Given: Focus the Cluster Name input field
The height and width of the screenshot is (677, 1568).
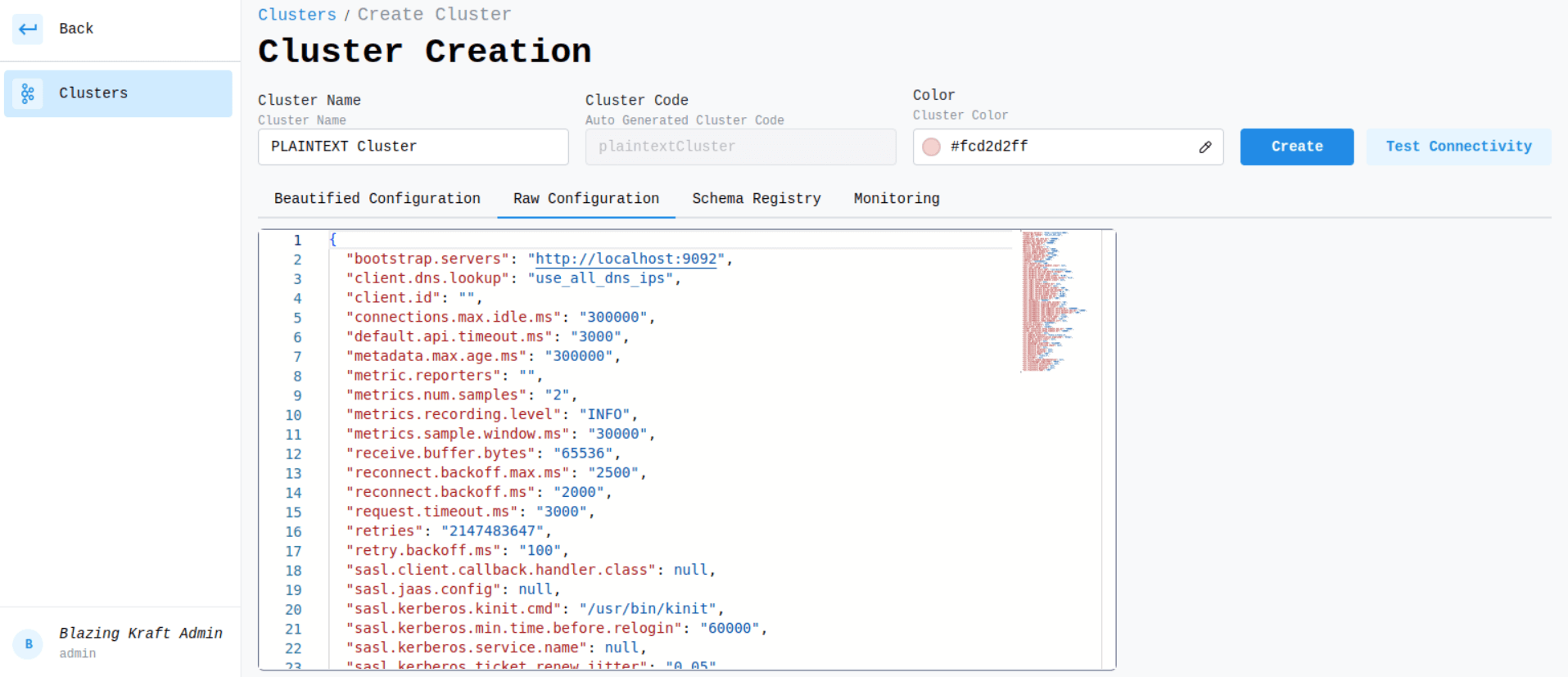Looking at the screenshot, I should pyautogui.click(x=413, y=147).
